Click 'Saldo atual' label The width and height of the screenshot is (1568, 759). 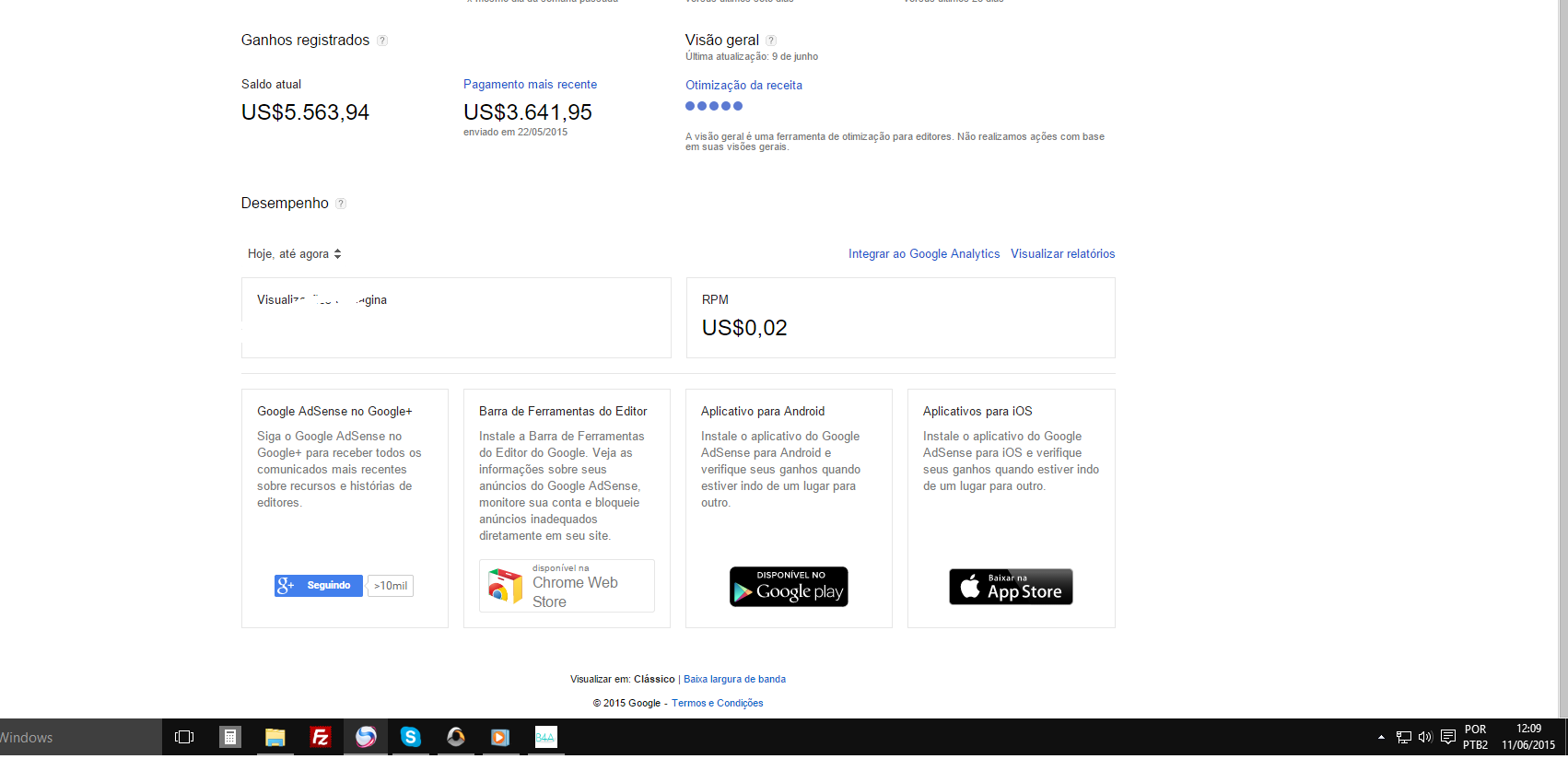tap(271, 85)
